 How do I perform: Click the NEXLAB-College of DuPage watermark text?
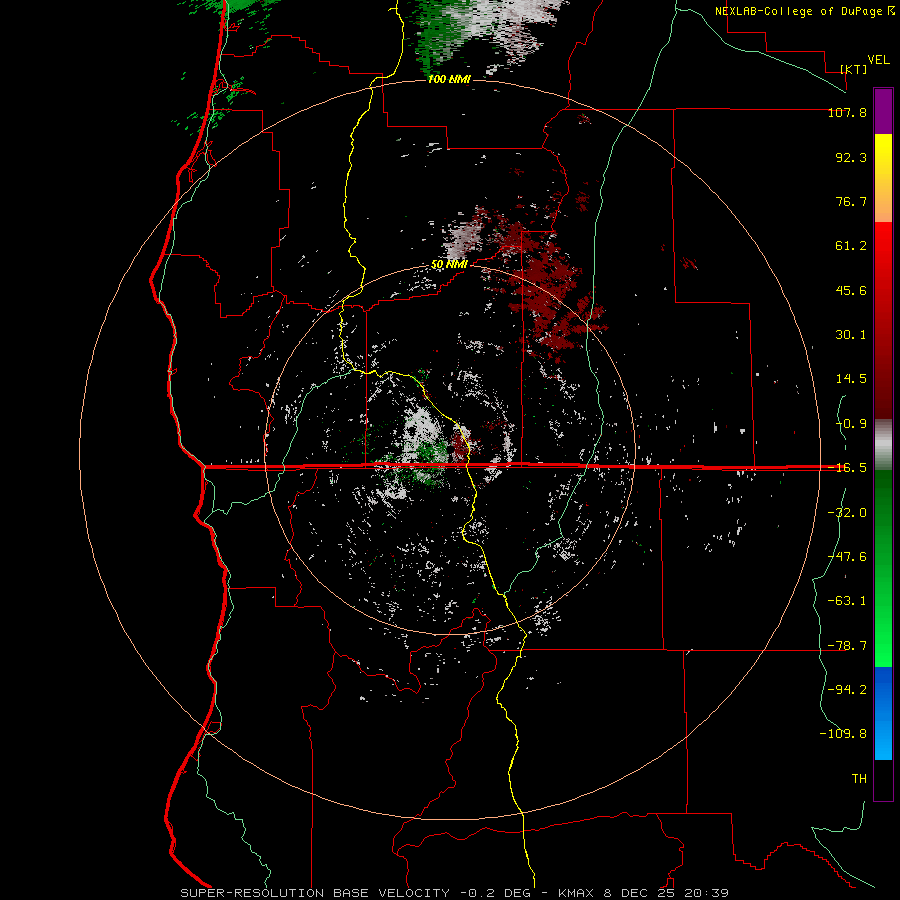click(804, 11)
